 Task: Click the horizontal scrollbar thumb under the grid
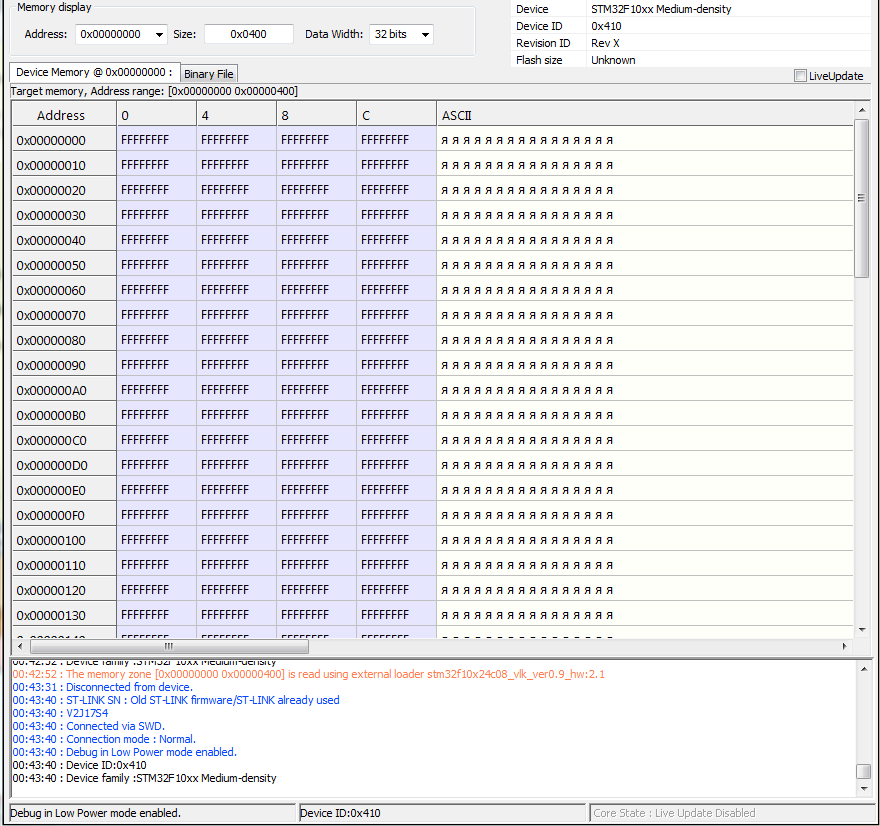[167, 646]
